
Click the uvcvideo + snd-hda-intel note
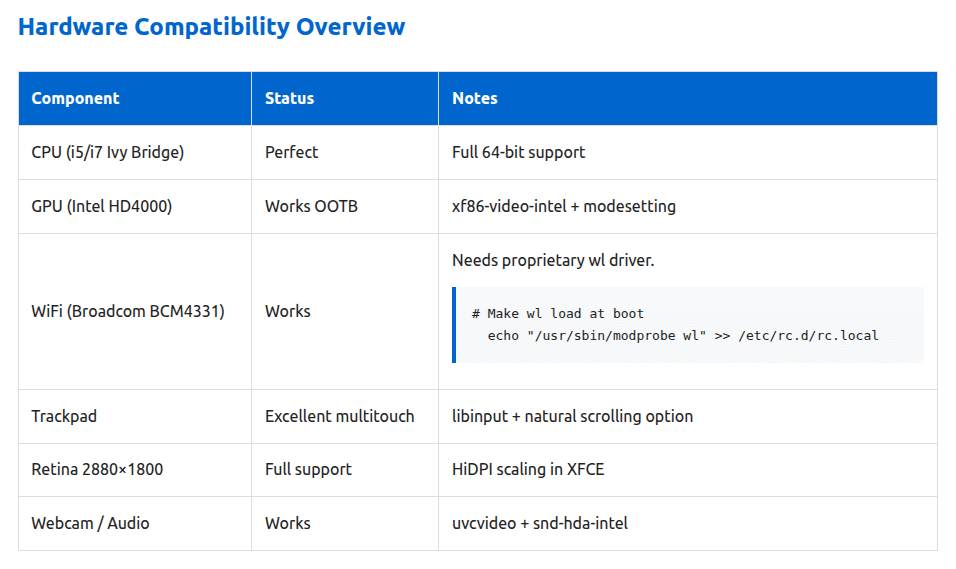540,523
